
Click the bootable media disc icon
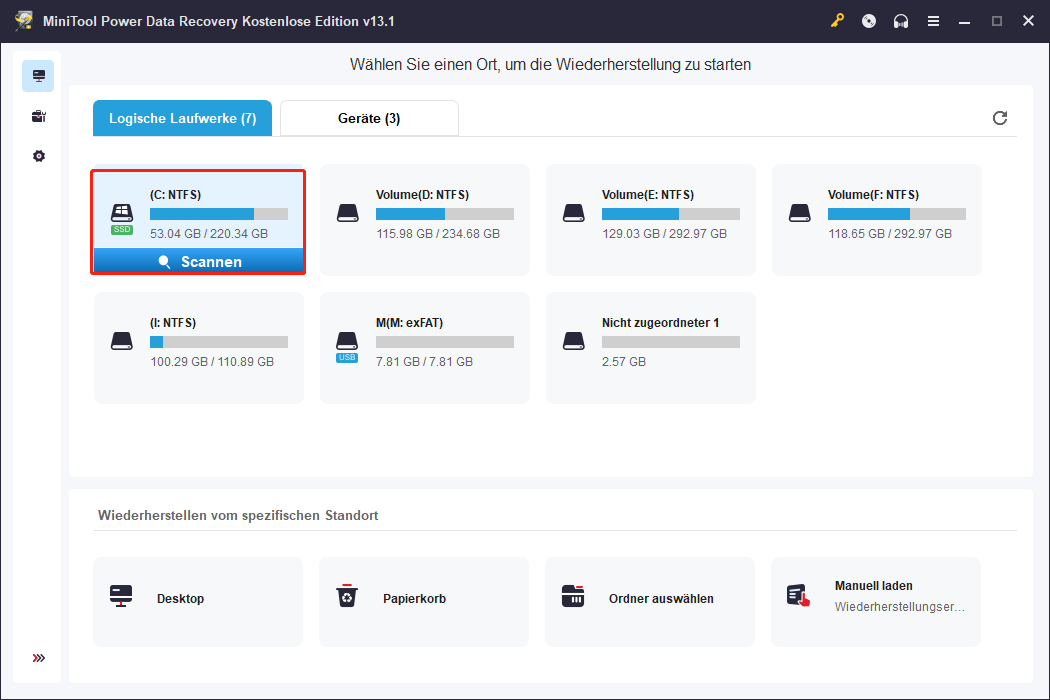[x=869, y=21]
